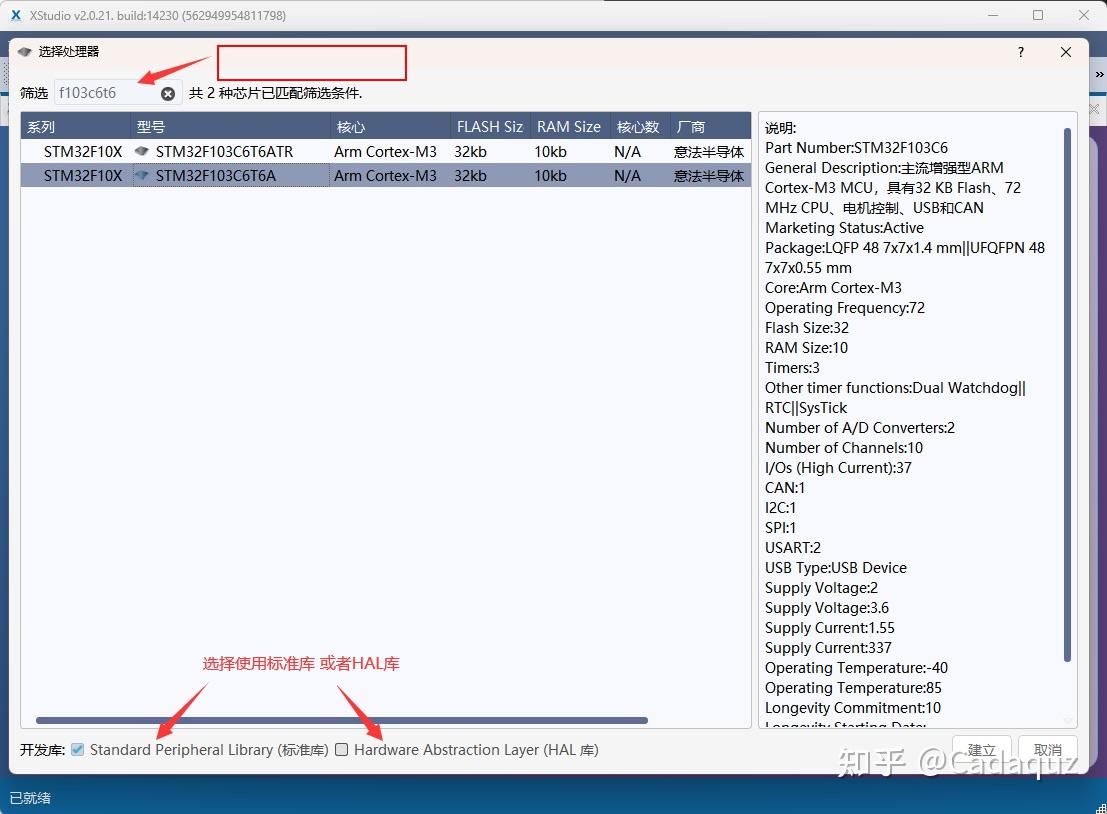Click the 已就绪 status bar text
The image size is (1107, 814).
coord(30,798)
